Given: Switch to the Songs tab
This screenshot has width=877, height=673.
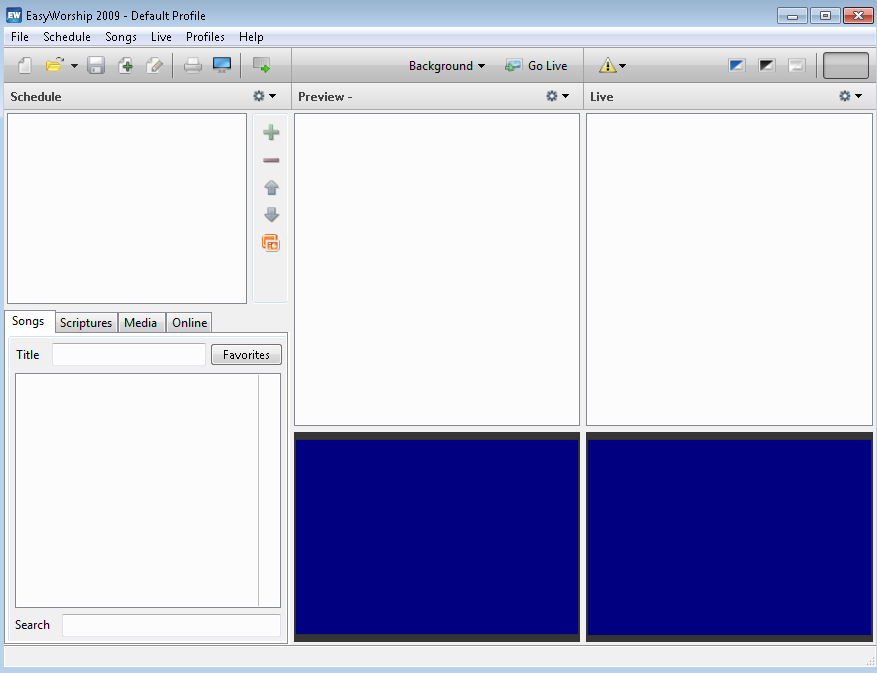Looking at the screenshot, I should (28, 321).
